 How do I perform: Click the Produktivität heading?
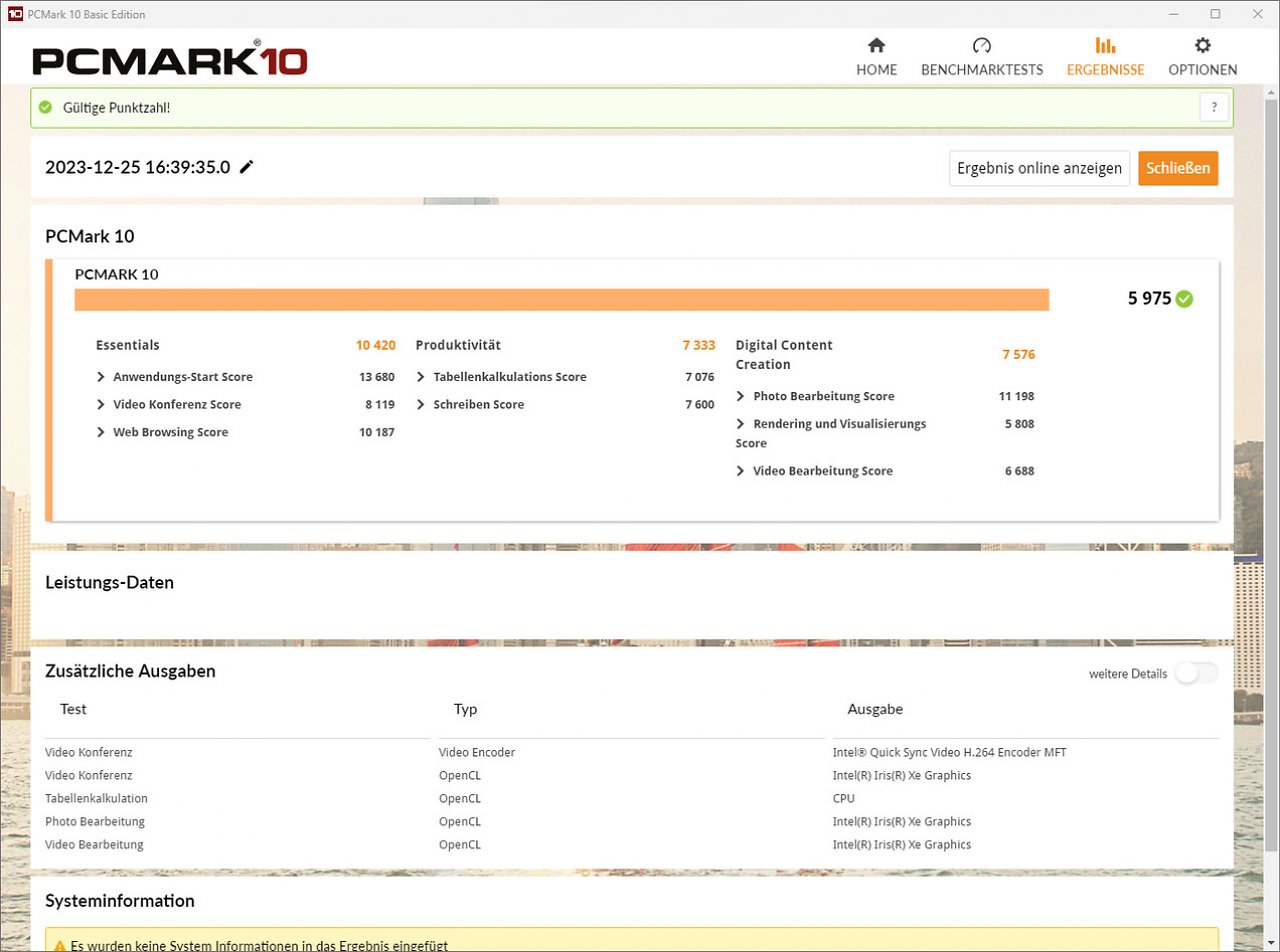458,345
